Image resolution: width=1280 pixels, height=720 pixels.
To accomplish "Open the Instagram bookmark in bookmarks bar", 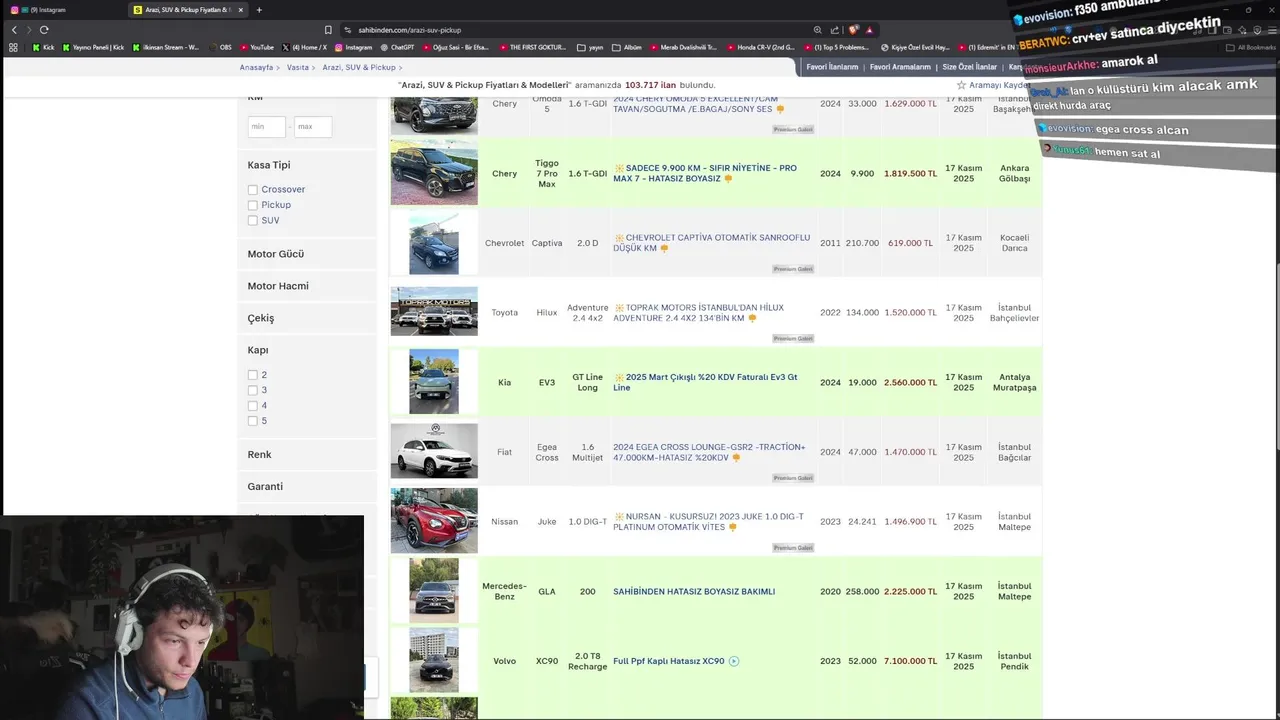I will (x=353, y=47).
